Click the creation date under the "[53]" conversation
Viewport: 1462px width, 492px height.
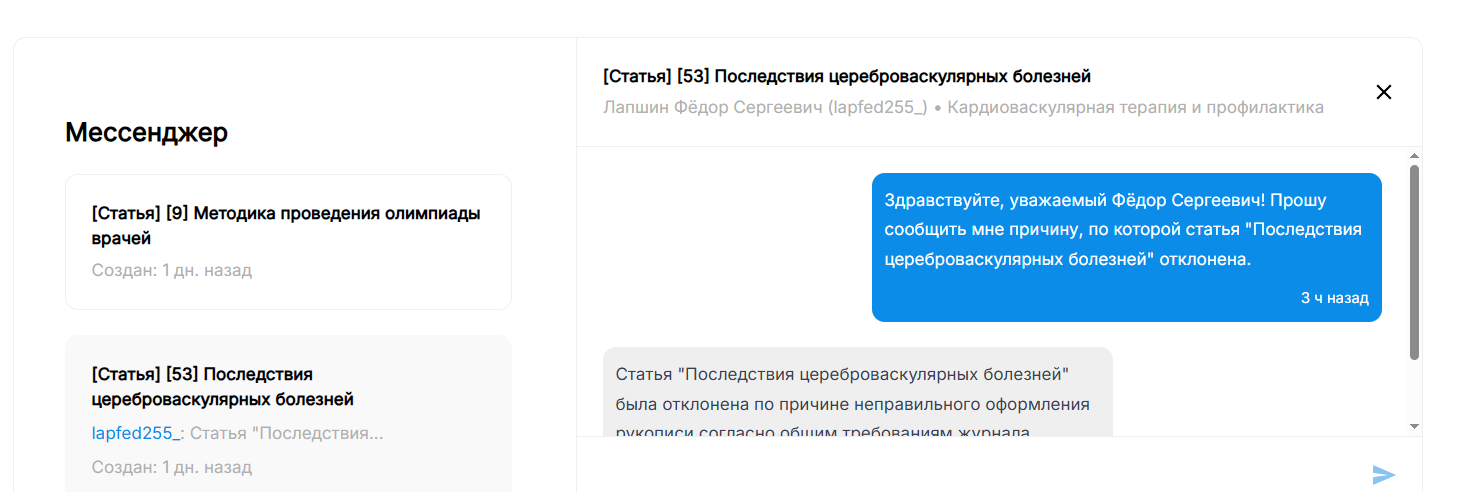coord(172,467)
